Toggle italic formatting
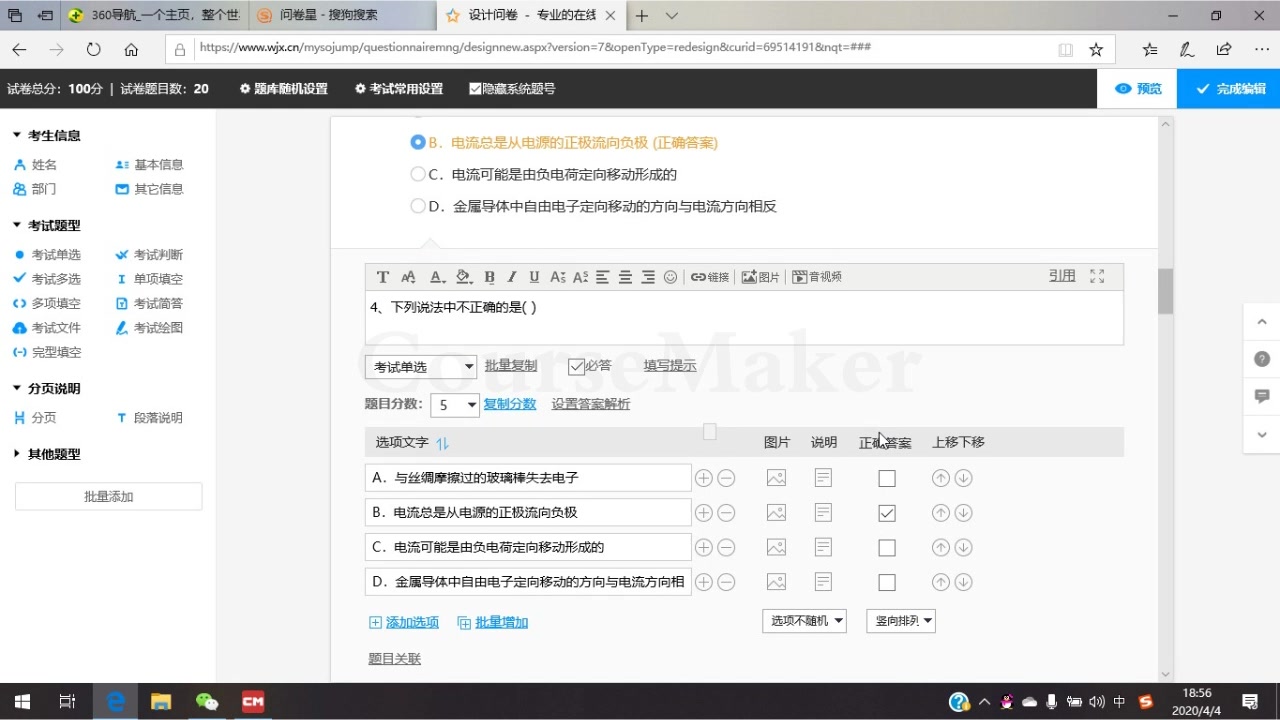1280x720 pixels. tap(512, 277)
